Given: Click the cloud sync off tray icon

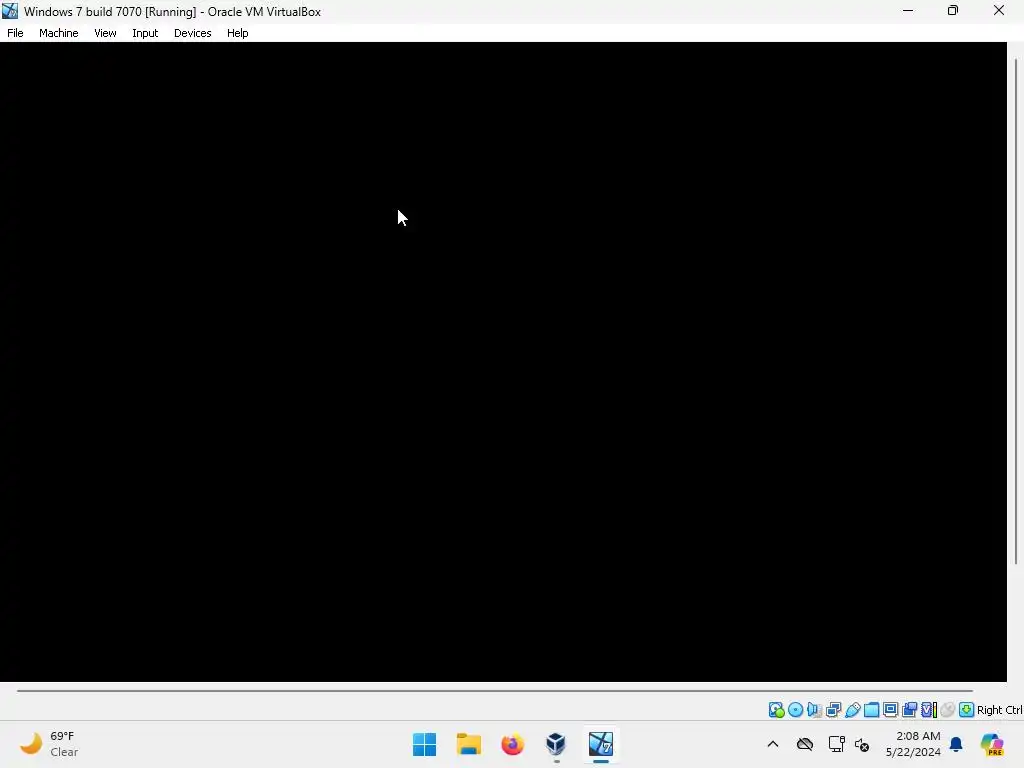Looking at the screenshot, I should pyautogui.click(x=805, y=744).
